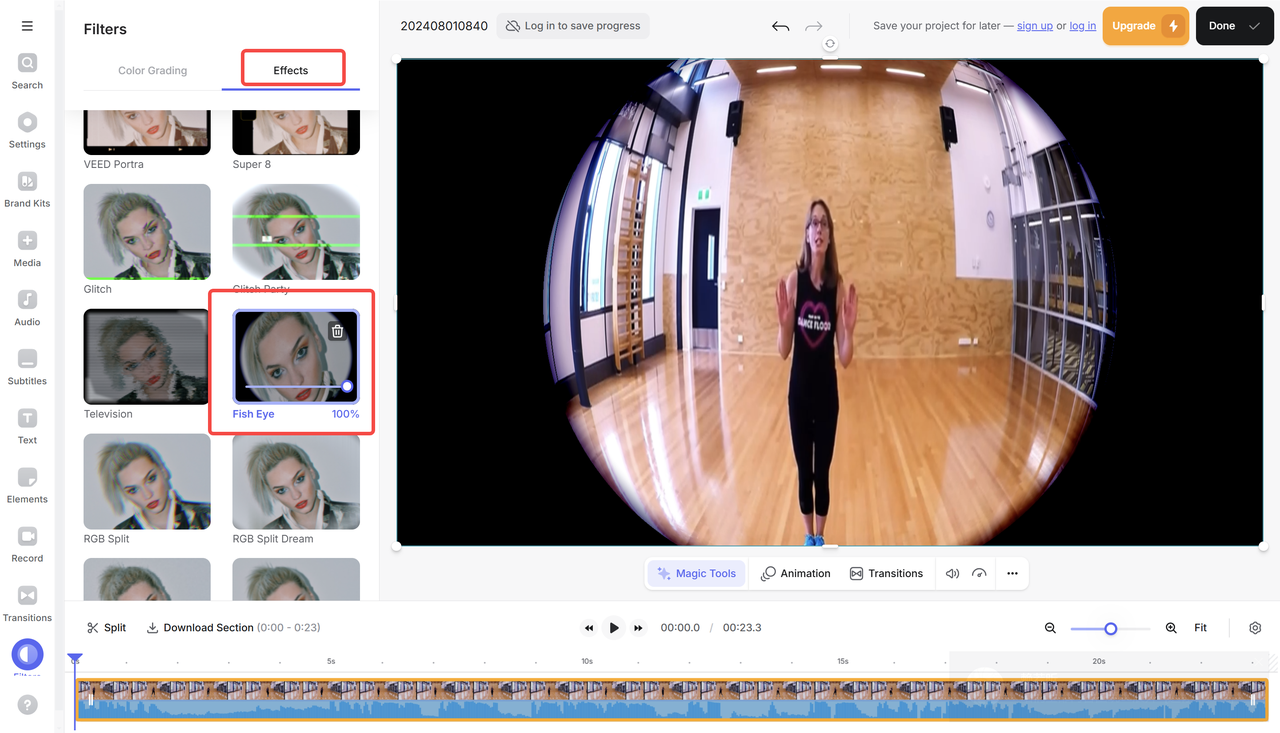Click the Upgrade button
The height and width of the screenshot is (733, 1280).
1145,26
